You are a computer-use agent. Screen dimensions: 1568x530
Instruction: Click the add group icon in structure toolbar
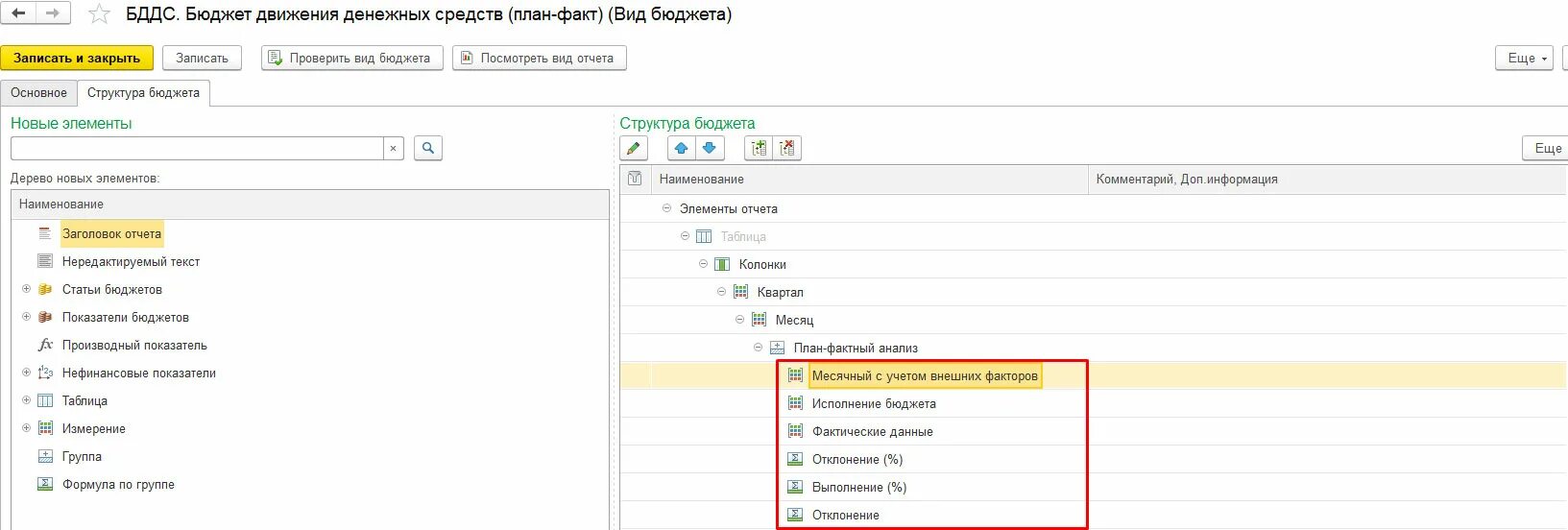(x=760, y=148)
